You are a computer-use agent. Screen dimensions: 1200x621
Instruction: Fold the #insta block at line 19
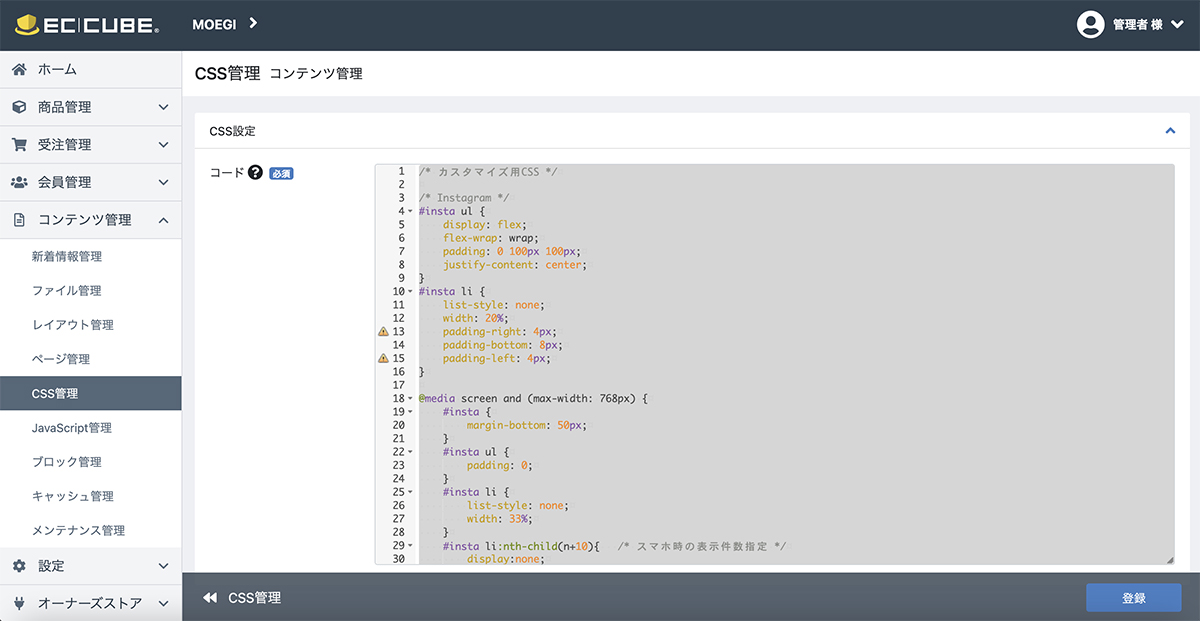tap(410, 412)
